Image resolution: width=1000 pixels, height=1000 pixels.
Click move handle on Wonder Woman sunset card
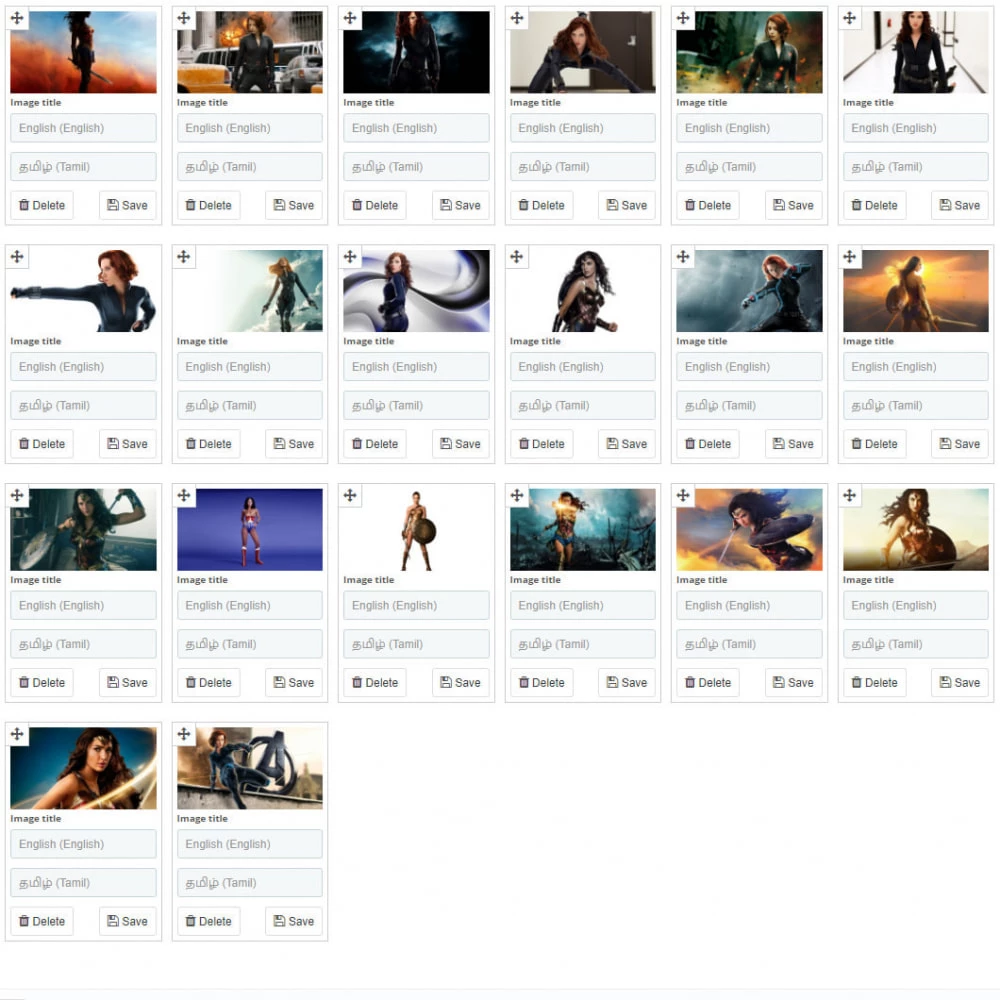tap(849, 256)
